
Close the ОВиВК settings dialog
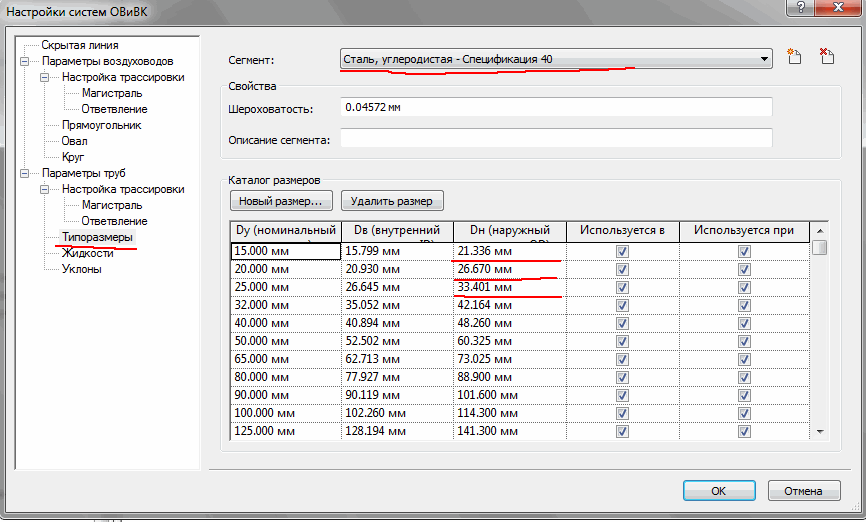point(838,7)
